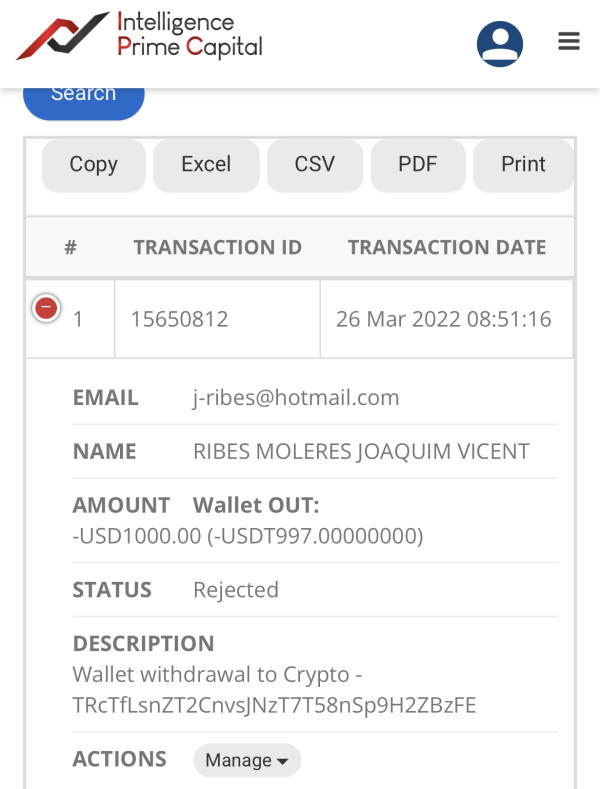The image size is (600, 789).
Task: Click the transaction date 26 Mar 2022 cell
Action: [x=444, y=320]
